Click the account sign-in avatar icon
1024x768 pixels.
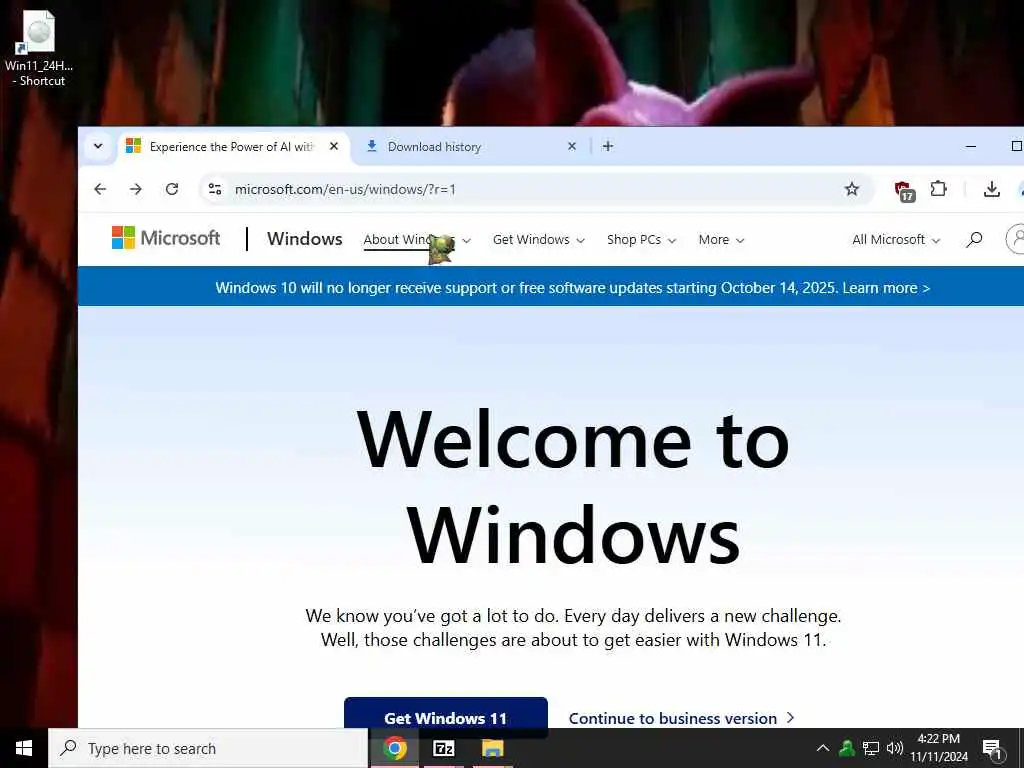pos(1015,238)
